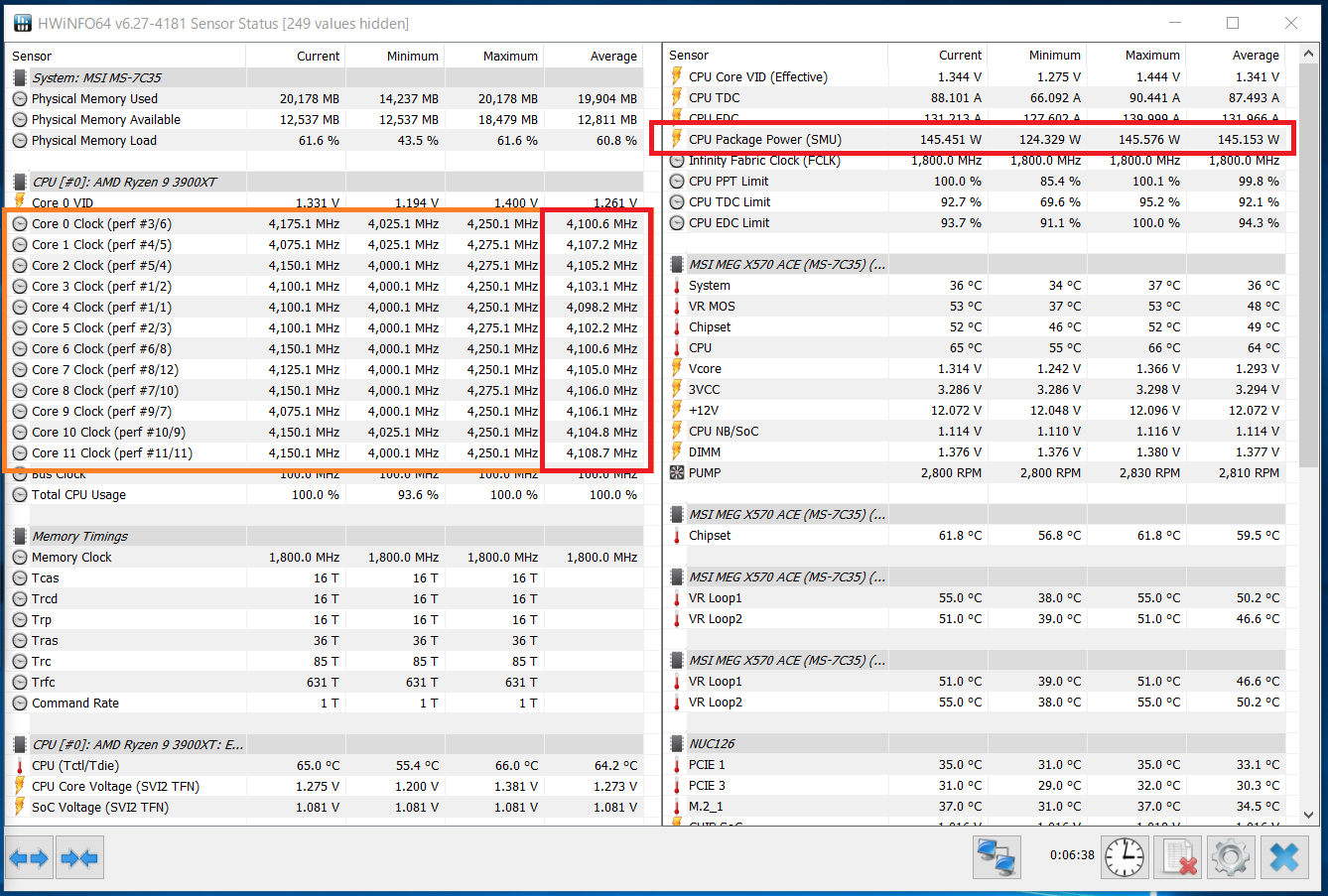Click the shrink columns inward-arrows toolbar button
Viewport: 1328px width, 896px height.
[x=79, y=857]
